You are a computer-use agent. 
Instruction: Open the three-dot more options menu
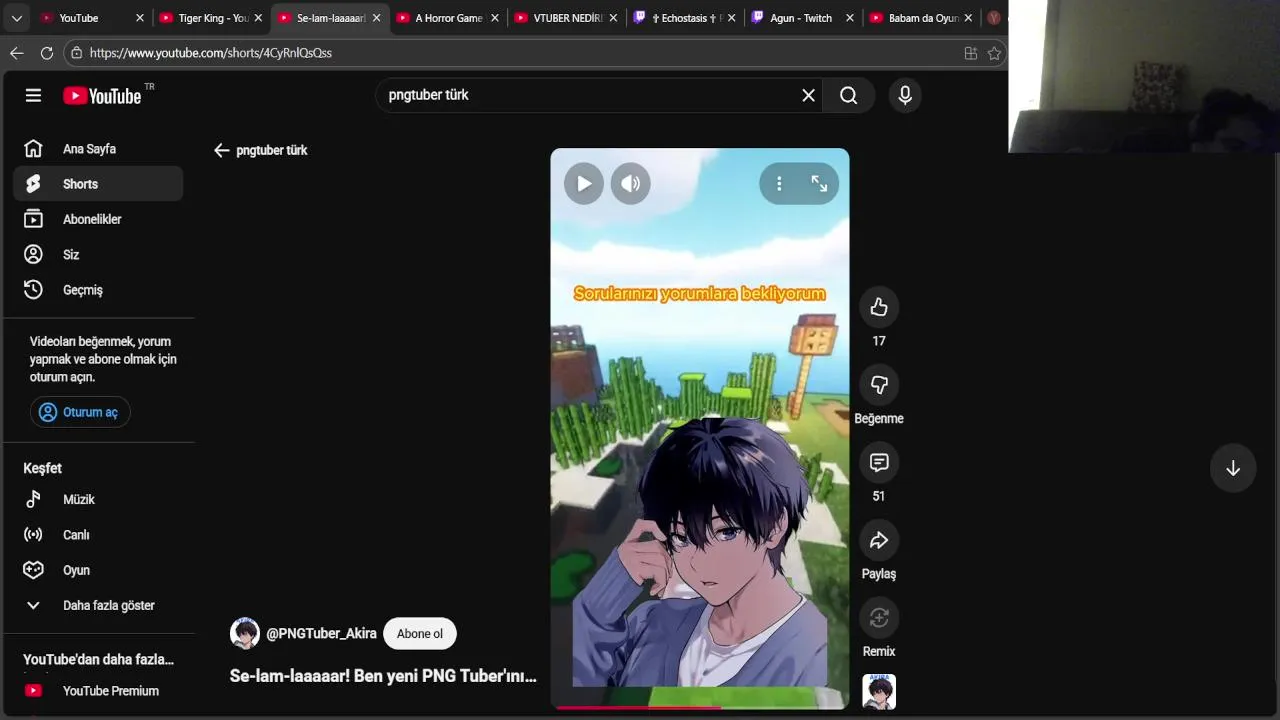click(x=779, y=184)
